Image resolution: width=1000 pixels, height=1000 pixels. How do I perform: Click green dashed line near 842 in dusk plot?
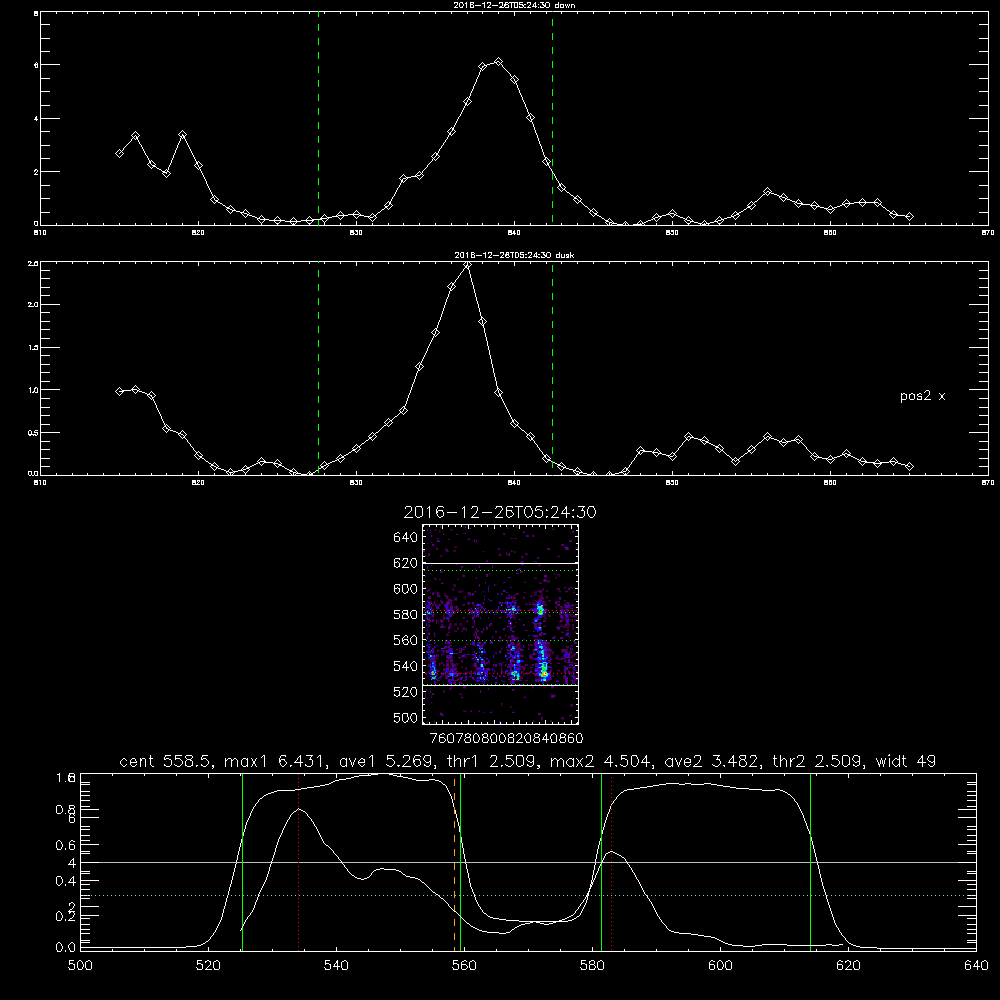(x=552, y=368)
